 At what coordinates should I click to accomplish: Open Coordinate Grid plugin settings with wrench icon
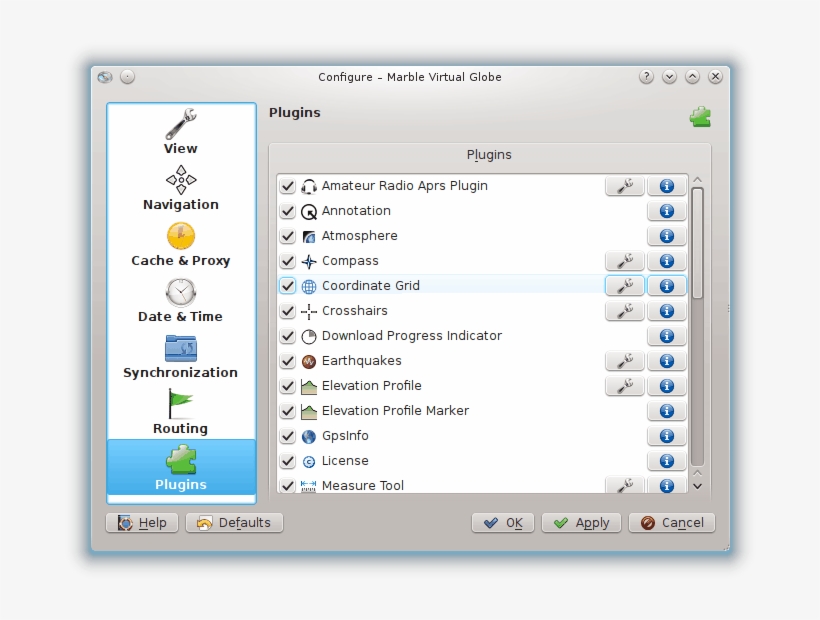(x=624, y=285)
